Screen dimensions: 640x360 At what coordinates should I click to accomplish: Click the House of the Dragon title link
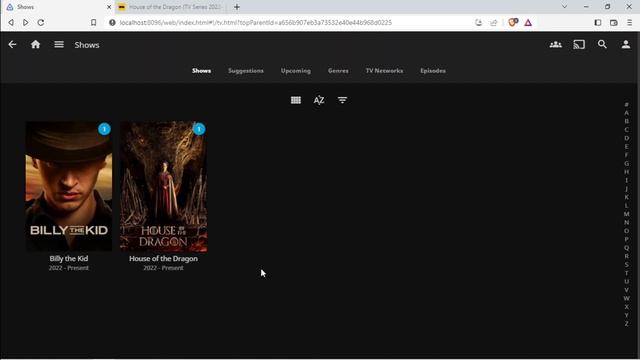coord(163,258)
